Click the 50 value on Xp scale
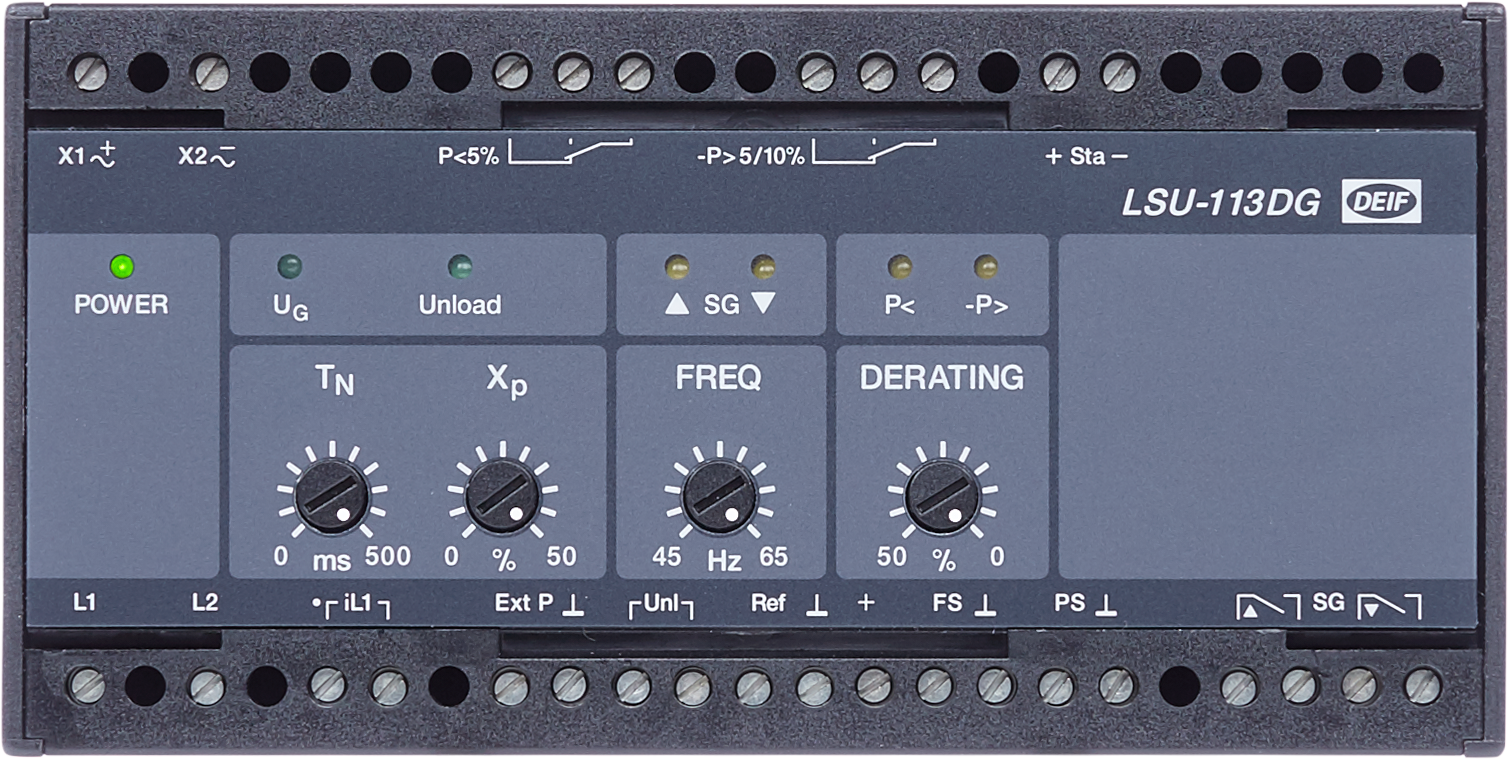Screen dimensions: 1509x759 click(562, 557)
